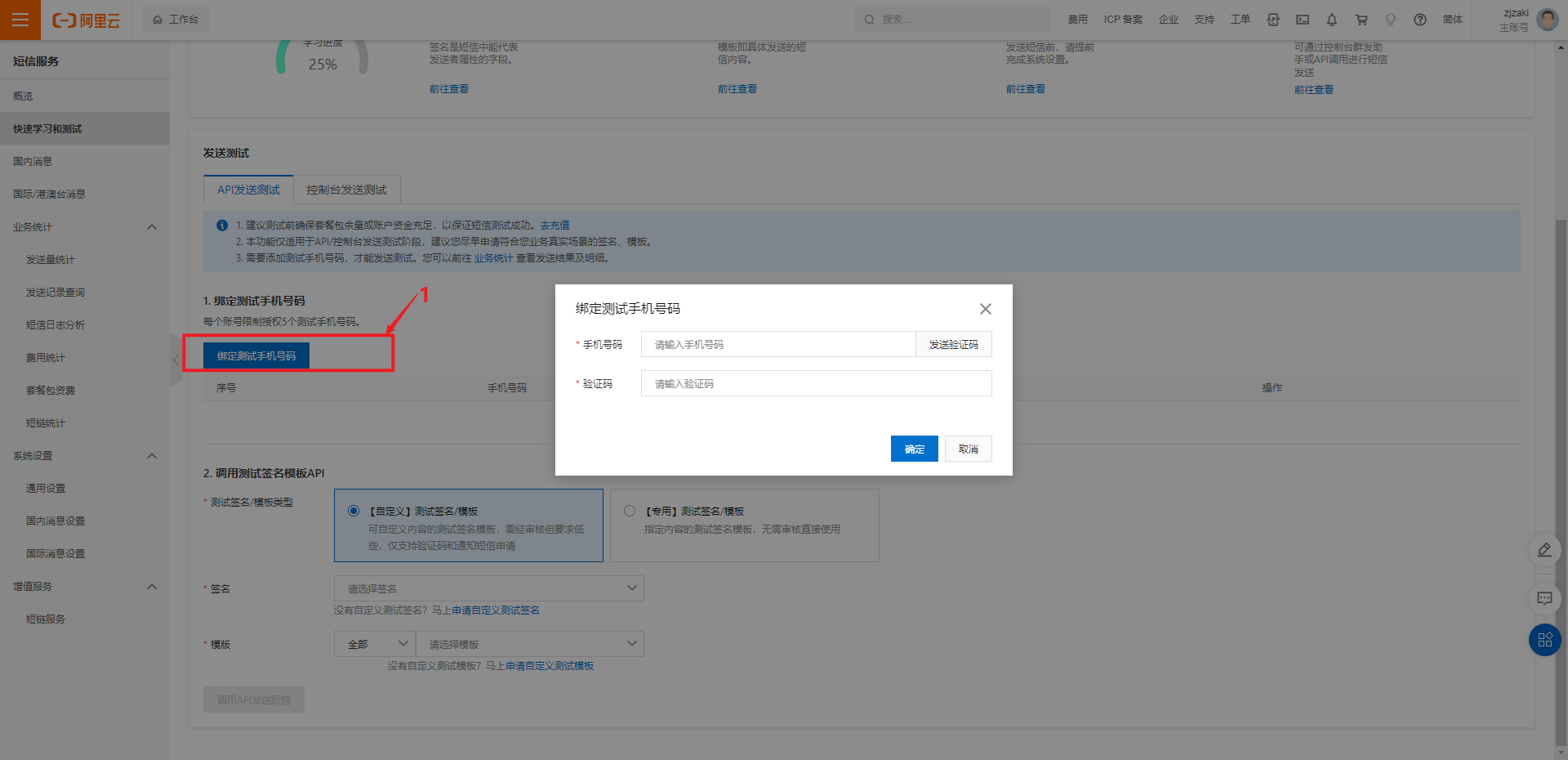The image size is (1568, 760).
Task: Open the 请选择模板 dropdown
Action: pyautogui.click(x=529, y=644)
